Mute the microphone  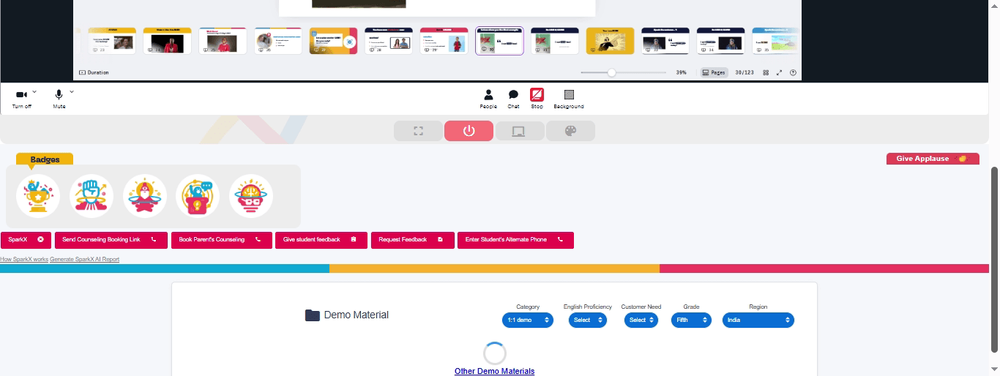(x=59, y=98)
